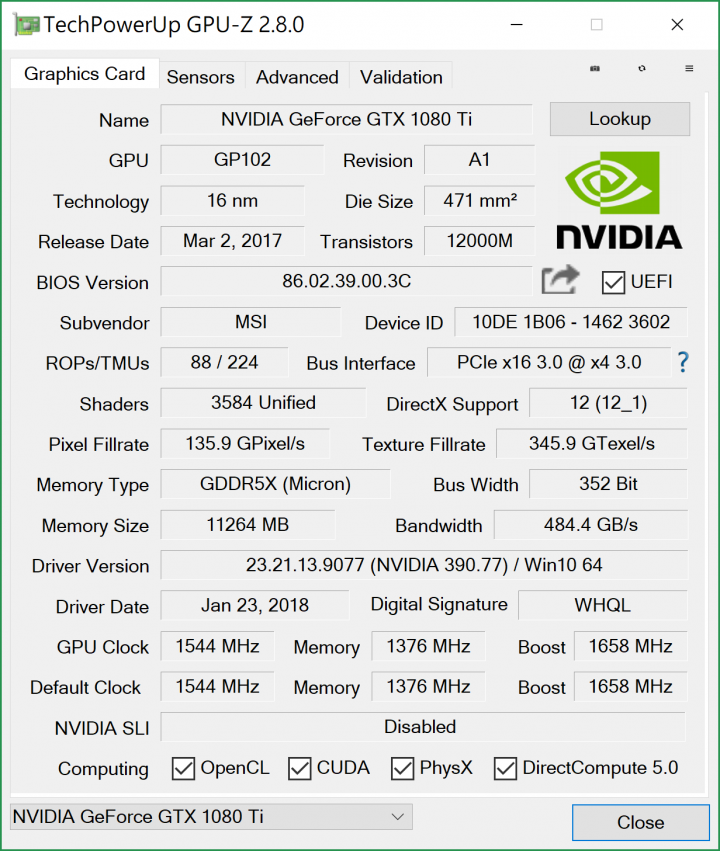Image resolution: width=720 pixels, height=851 pixels.
Task: Disable DirectCompute 5.0 support
Action: 505,768
